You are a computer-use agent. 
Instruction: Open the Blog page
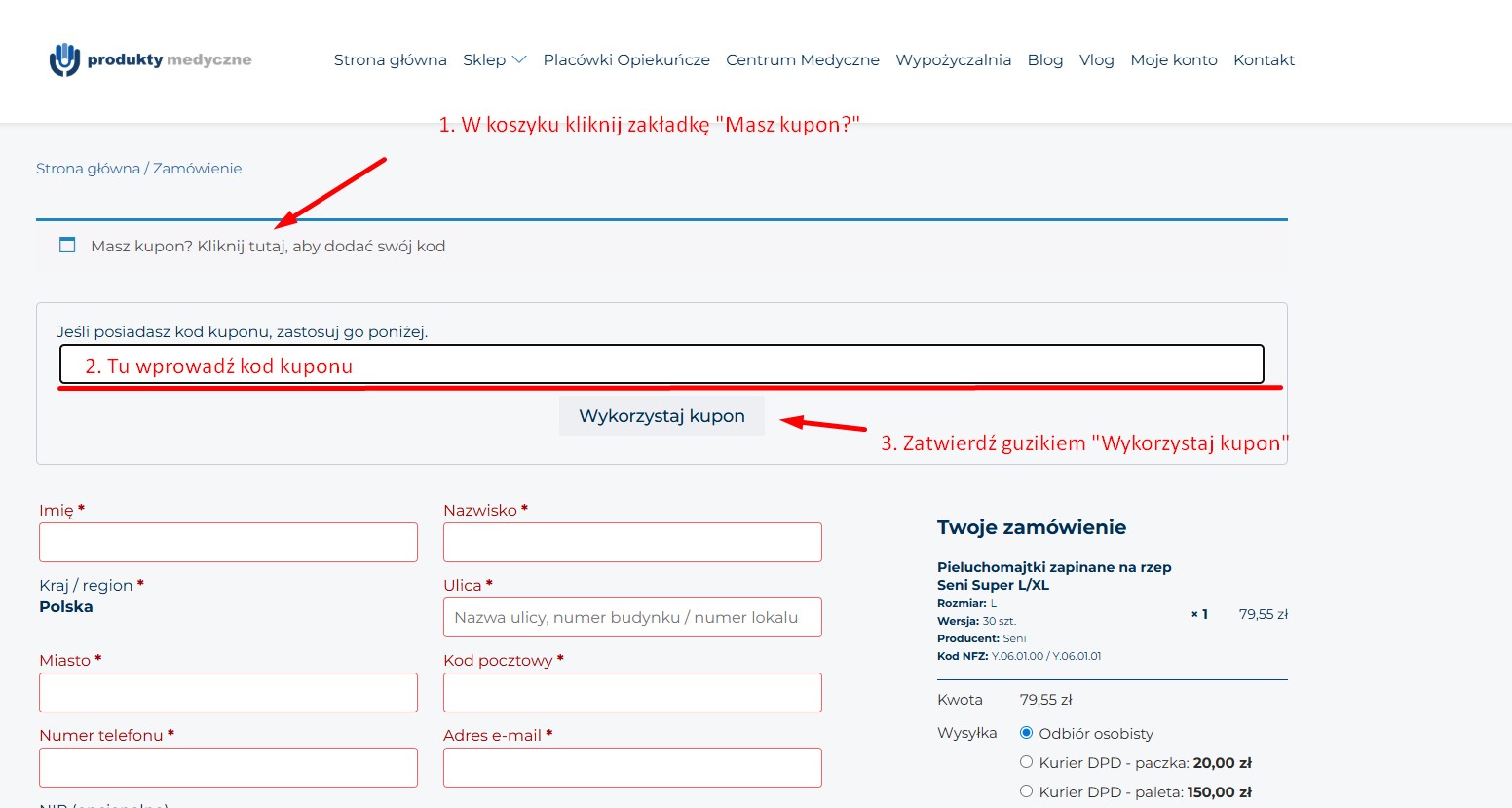coord(1044,59)
